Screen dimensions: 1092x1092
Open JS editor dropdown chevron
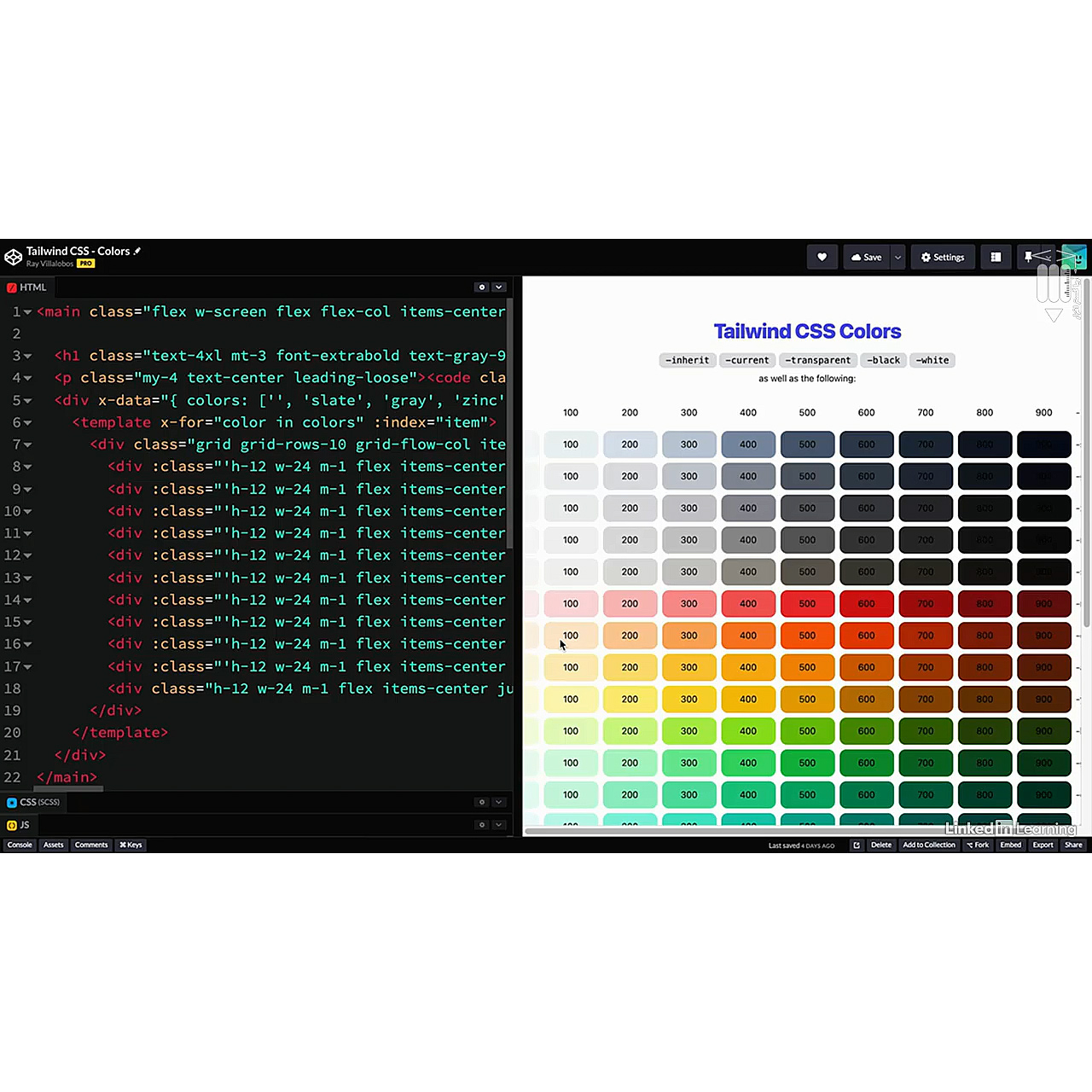tap(499, 825)
